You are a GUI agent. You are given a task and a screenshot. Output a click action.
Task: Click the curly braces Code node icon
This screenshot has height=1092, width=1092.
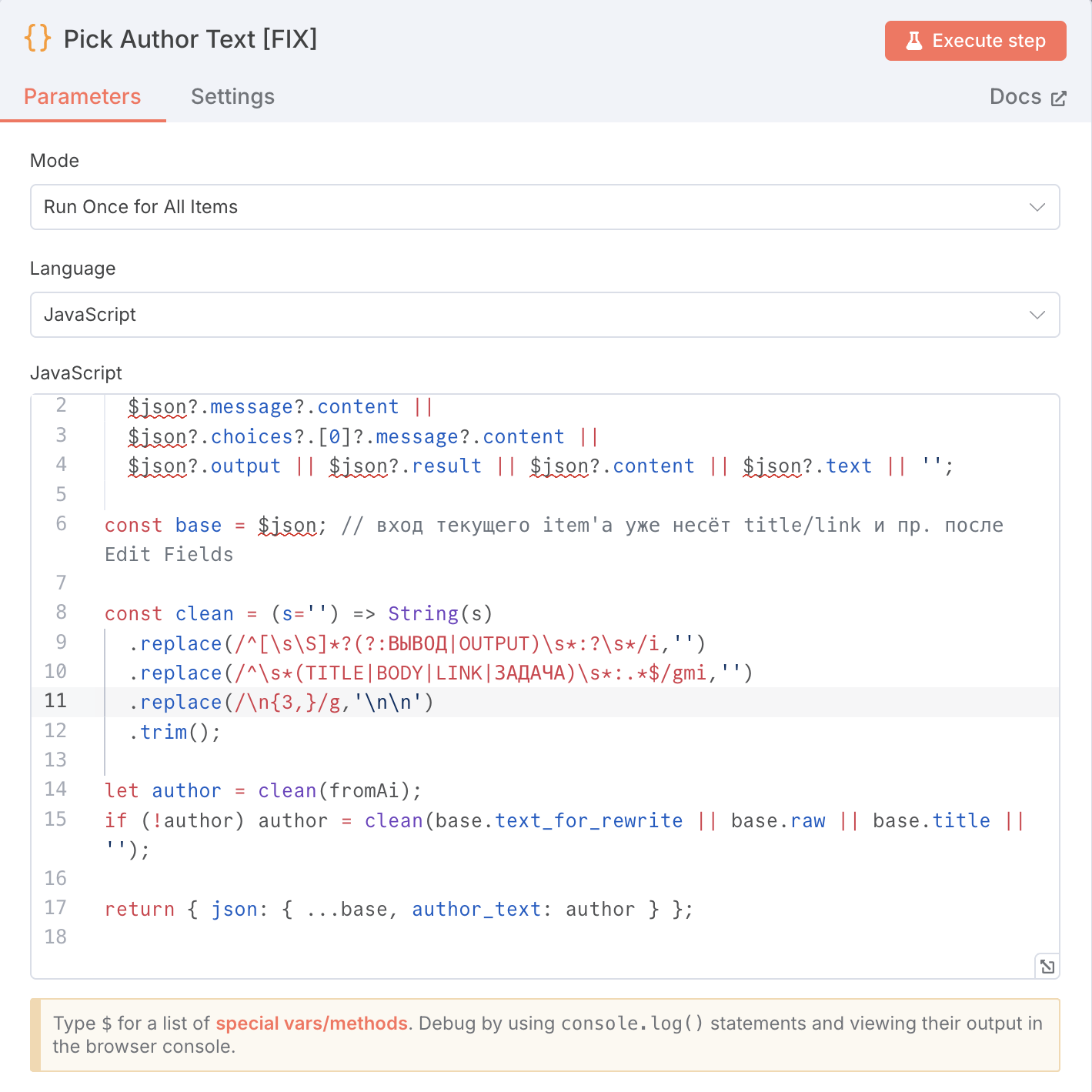pos(38,38)
